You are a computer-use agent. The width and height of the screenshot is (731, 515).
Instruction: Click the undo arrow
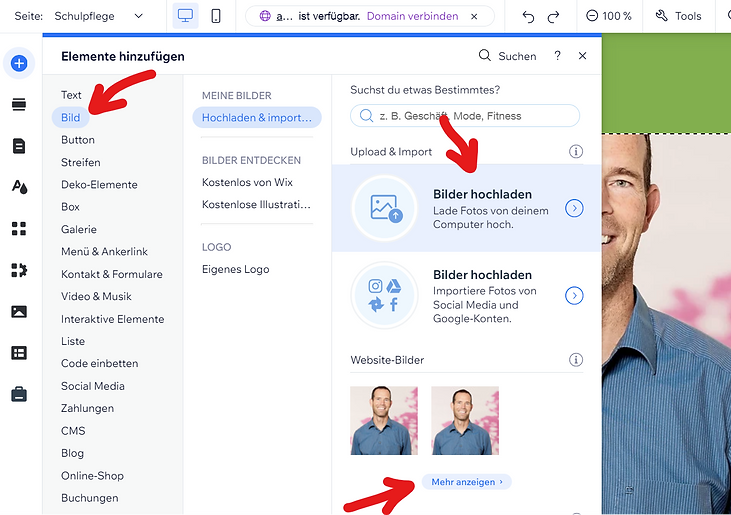pyautogui.click(x=528, y=17)
